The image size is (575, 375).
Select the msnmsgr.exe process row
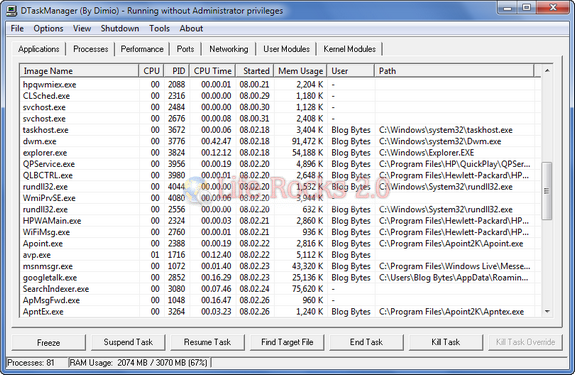[x=280, y=266]
